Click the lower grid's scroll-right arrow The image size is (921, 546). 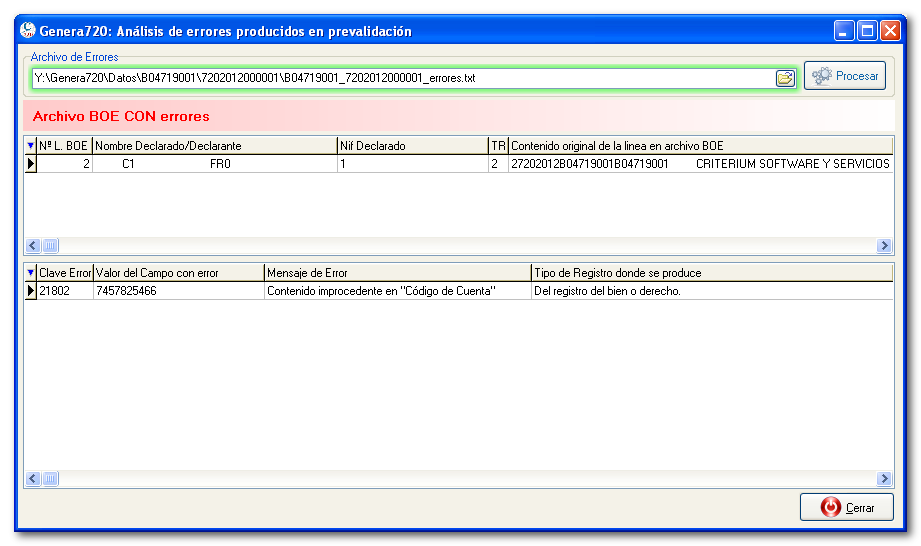(x=884, y=478)
